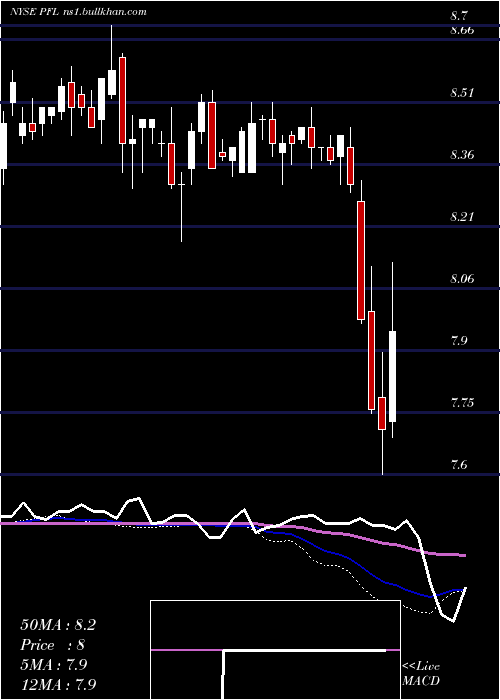Select the 8.66 price axis label

click(462, 30)
